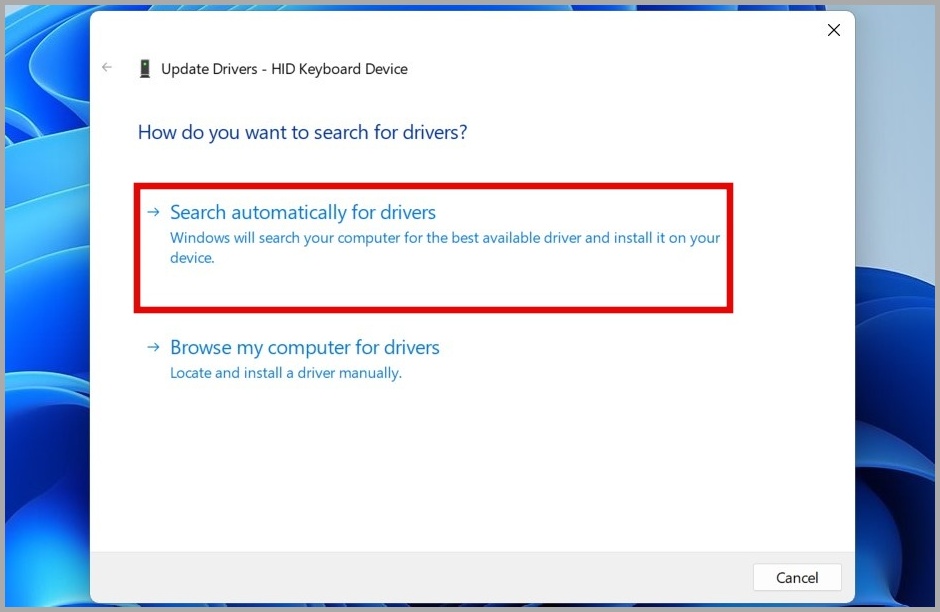Click 'Locate and install a driver manually' text
Screen dimensions: 940x612
[285, 373]
